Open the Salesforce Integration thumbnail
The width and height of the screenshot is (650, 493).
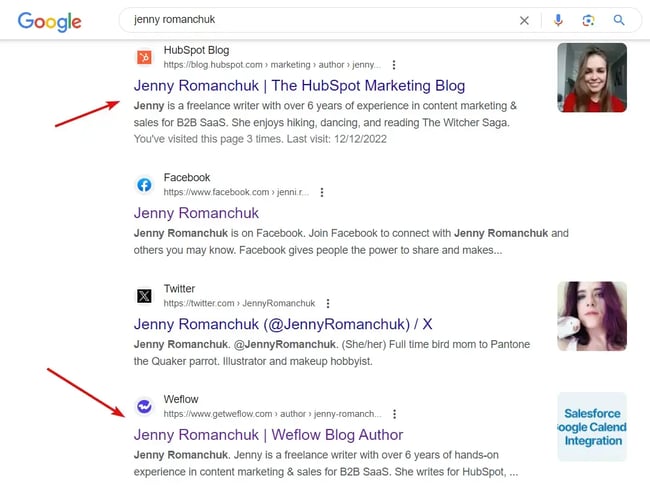pos(592,427)
